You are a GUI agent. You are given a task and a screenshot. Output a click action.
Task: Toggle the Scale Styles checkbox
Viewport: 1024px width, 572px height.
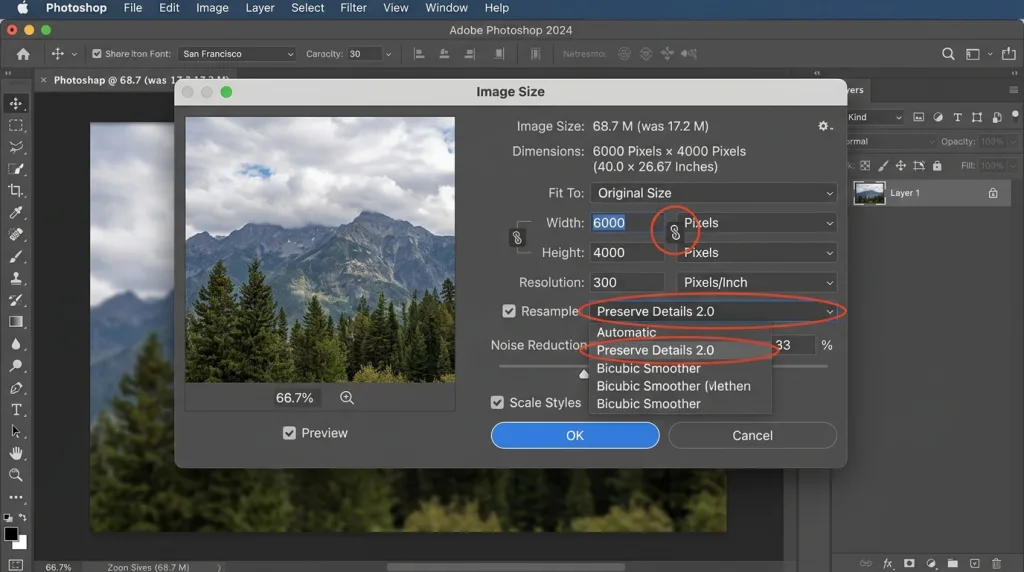tap(497, 403)
